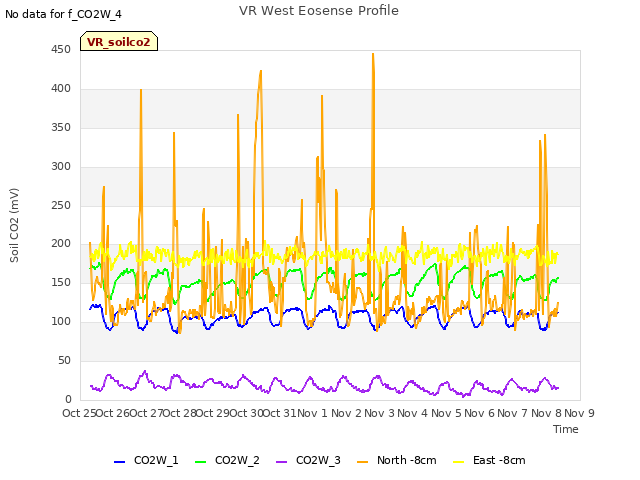Viewport: 640px width, 480px height.
Task: Click the Time axis label
Action: coord(566,429)
